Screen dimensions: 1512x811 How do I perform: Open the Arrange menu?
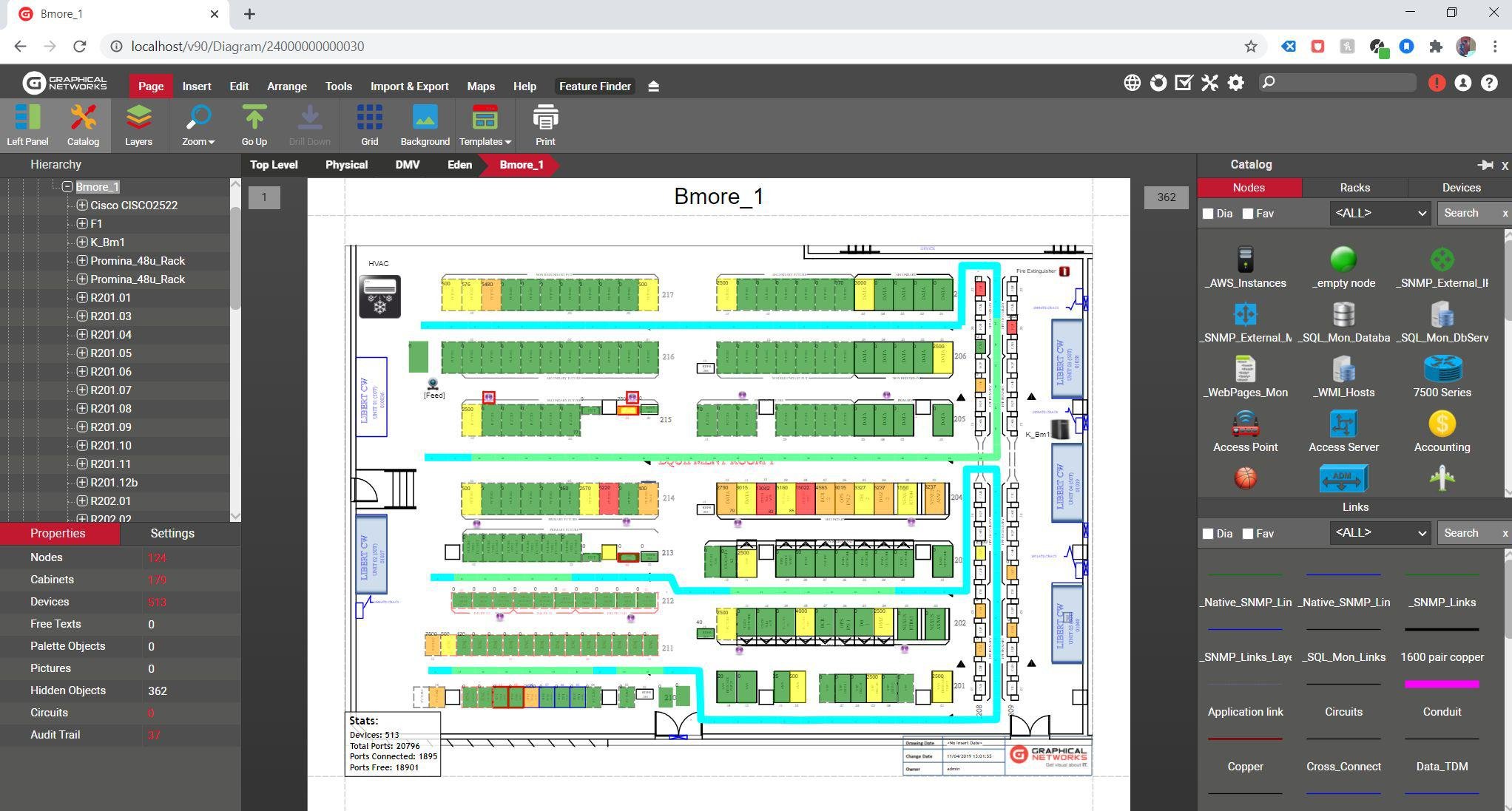tap(287, 86)
